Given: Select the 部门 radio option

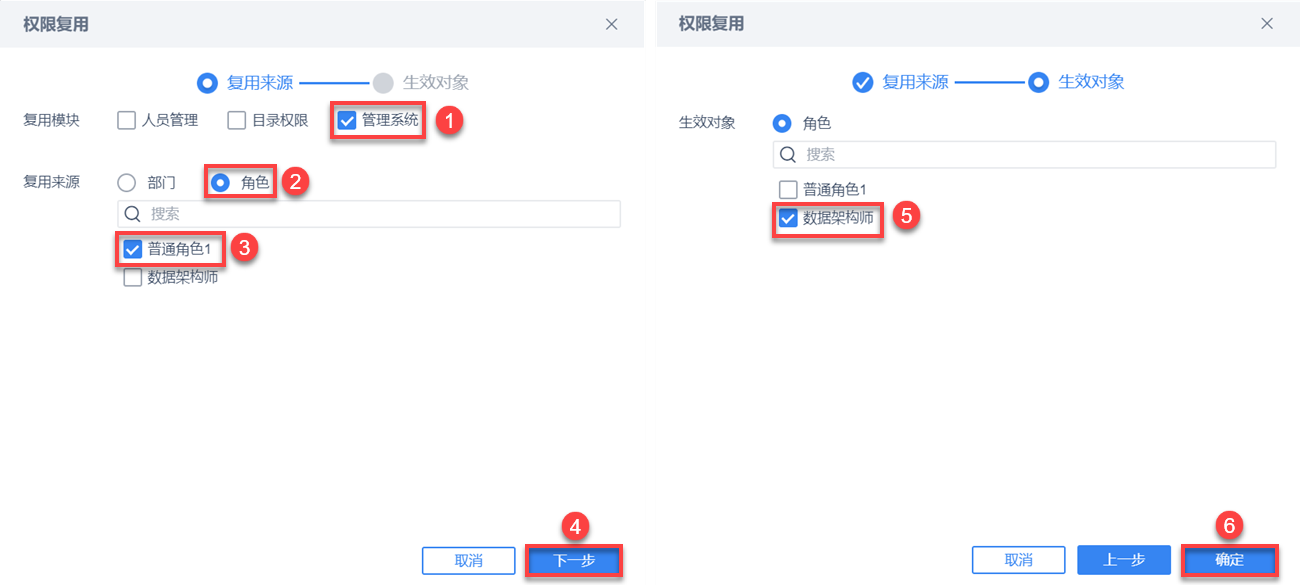Looking at the screenshot, I should (x=126, y=183).
